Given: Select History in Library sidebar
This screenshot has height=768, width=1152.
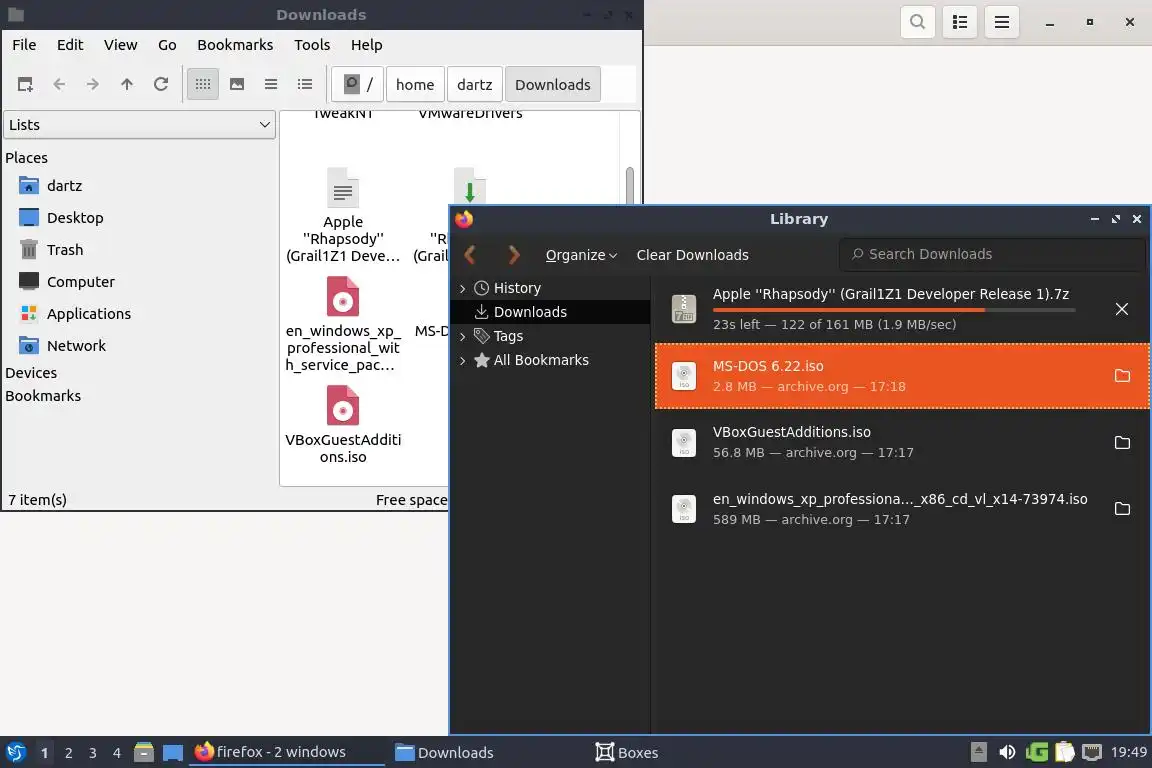Looking at the screenshot, I should (x=517, y=288).
